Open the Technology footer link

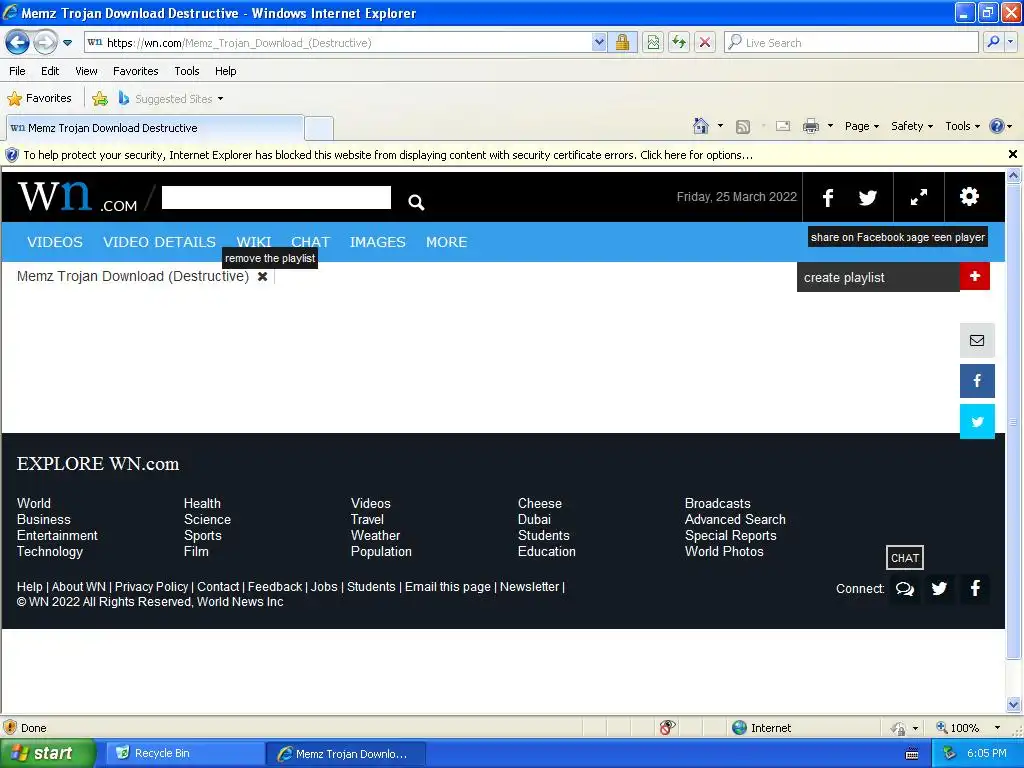tap(50, 552)
